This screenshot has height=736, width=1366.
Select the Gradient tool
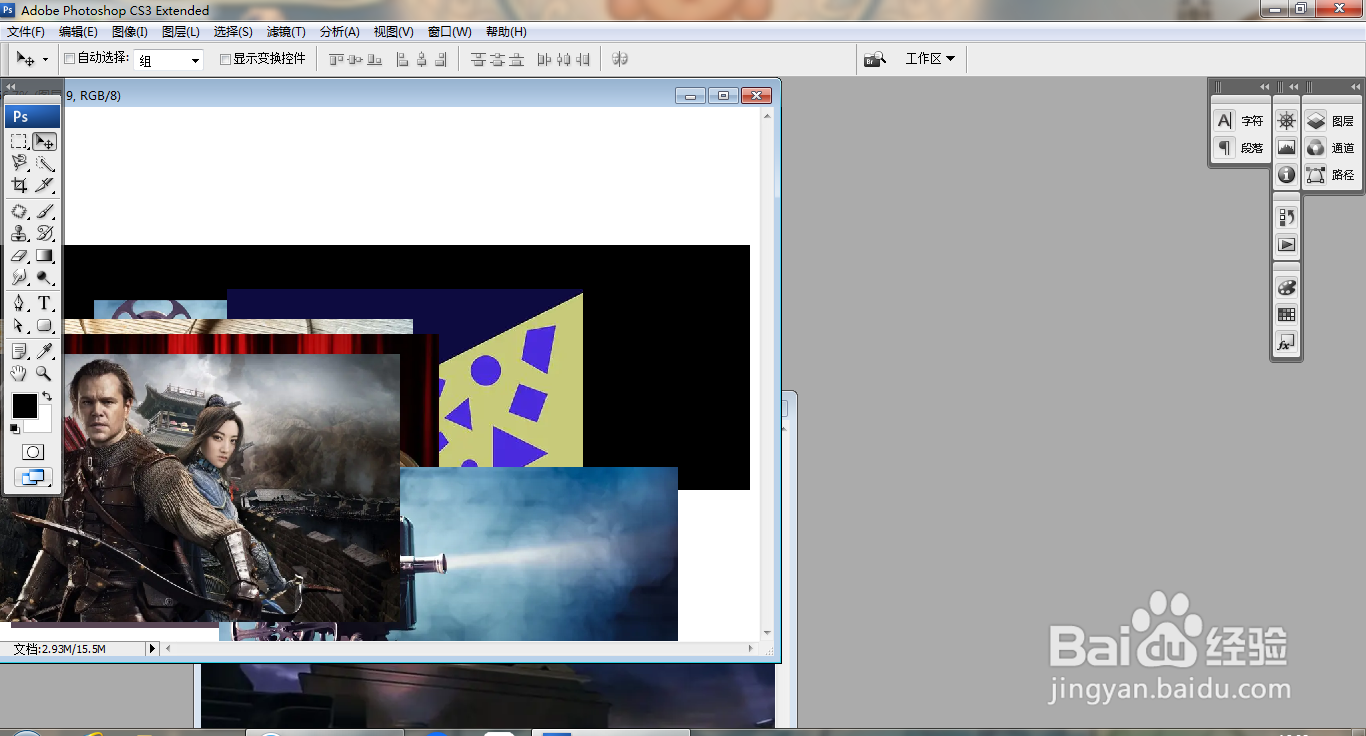pyautogui.click(x=44, y=255)
